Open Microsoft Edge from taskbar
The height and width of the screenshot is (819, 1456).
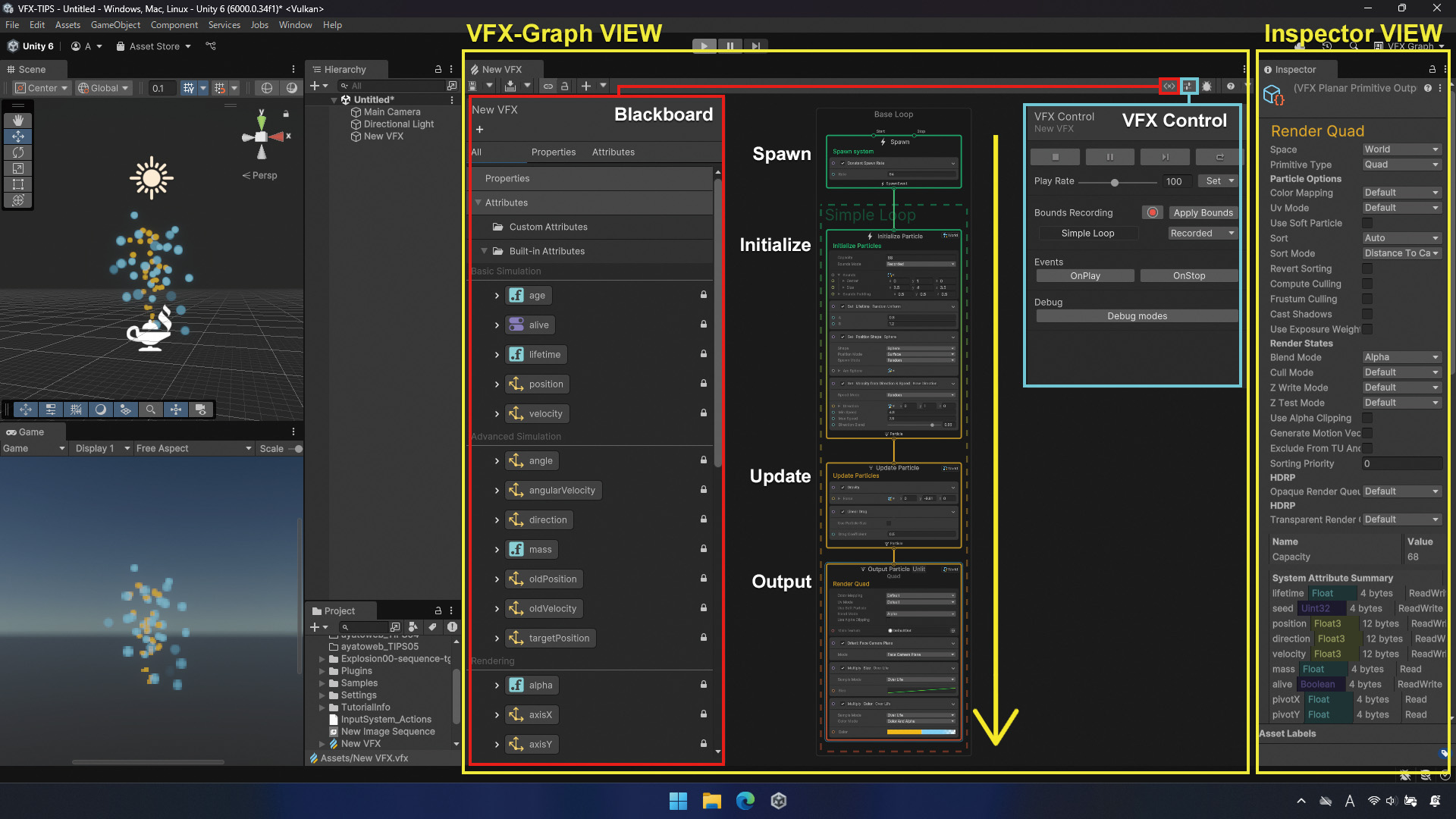pos(745,801)
